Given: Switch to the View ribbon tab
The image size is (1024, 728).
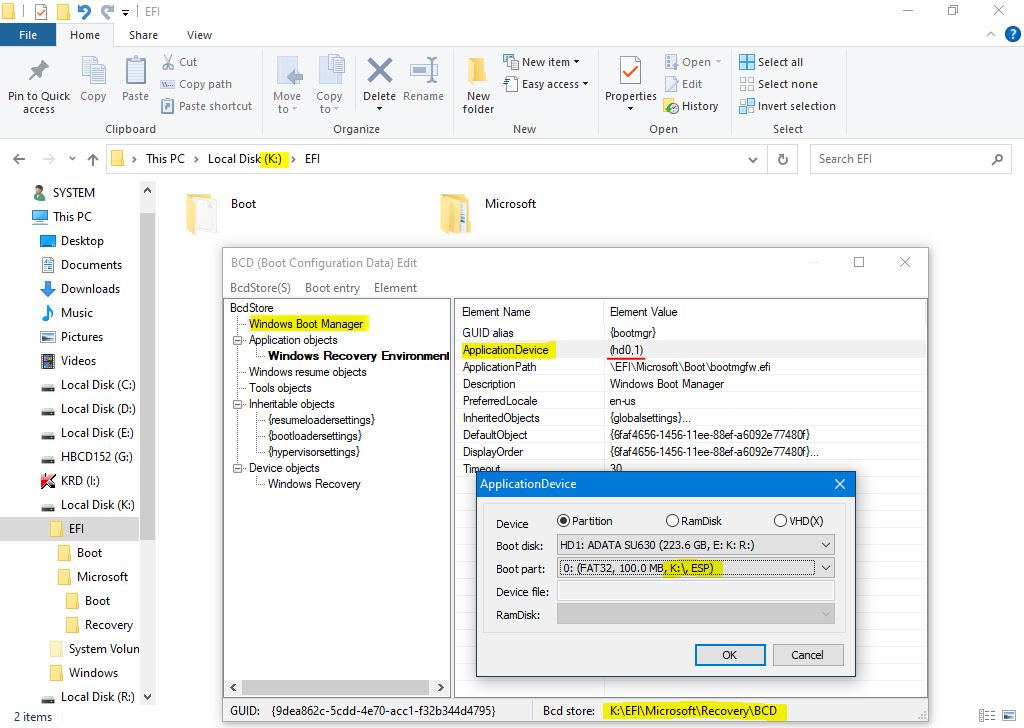Looking at the screenshot, I should click(199, 35).
